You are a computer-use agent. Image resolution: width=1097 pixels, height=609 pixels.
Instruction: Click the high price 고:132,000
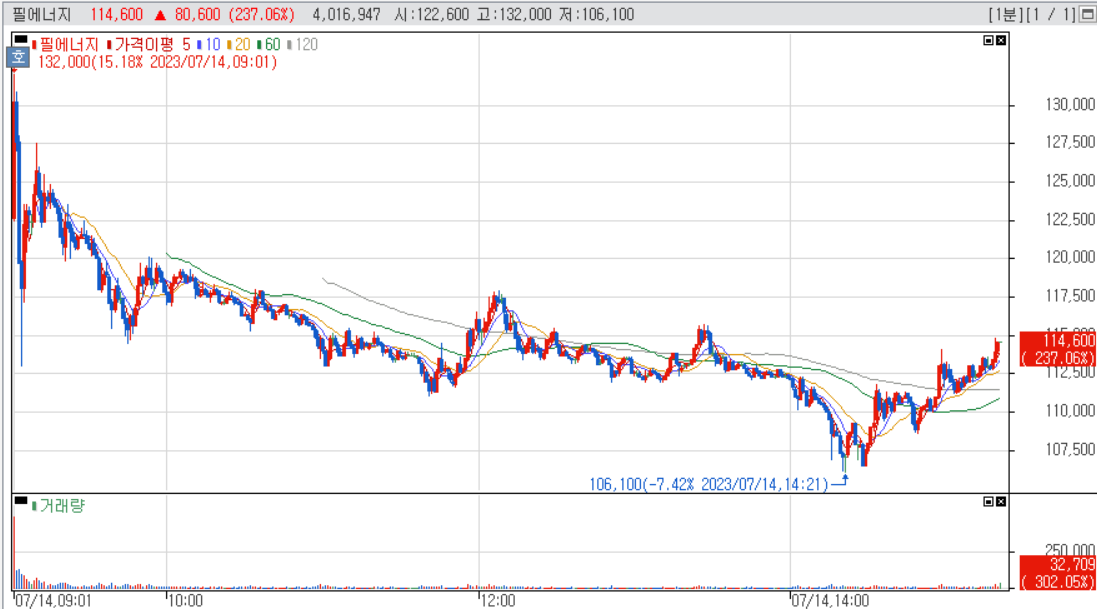514,15
